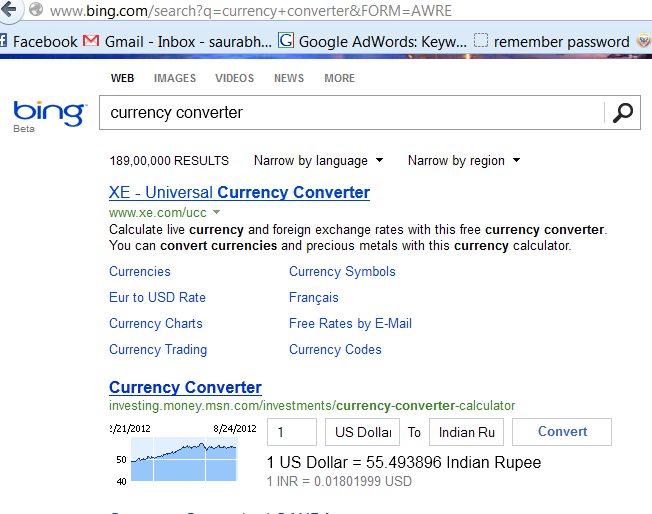Open the Free Rates by E-Mail link
The width and height of the screenshot is (652, 514).
pyautogui.click(x=350, y=324)
